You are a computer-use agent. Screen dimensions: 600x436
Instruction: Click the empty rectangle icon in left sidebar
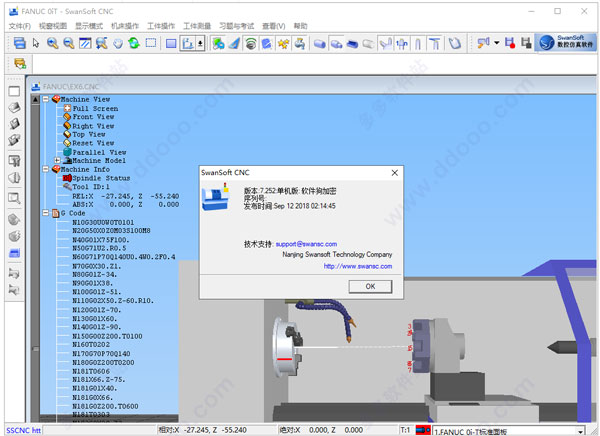[14, 91]
